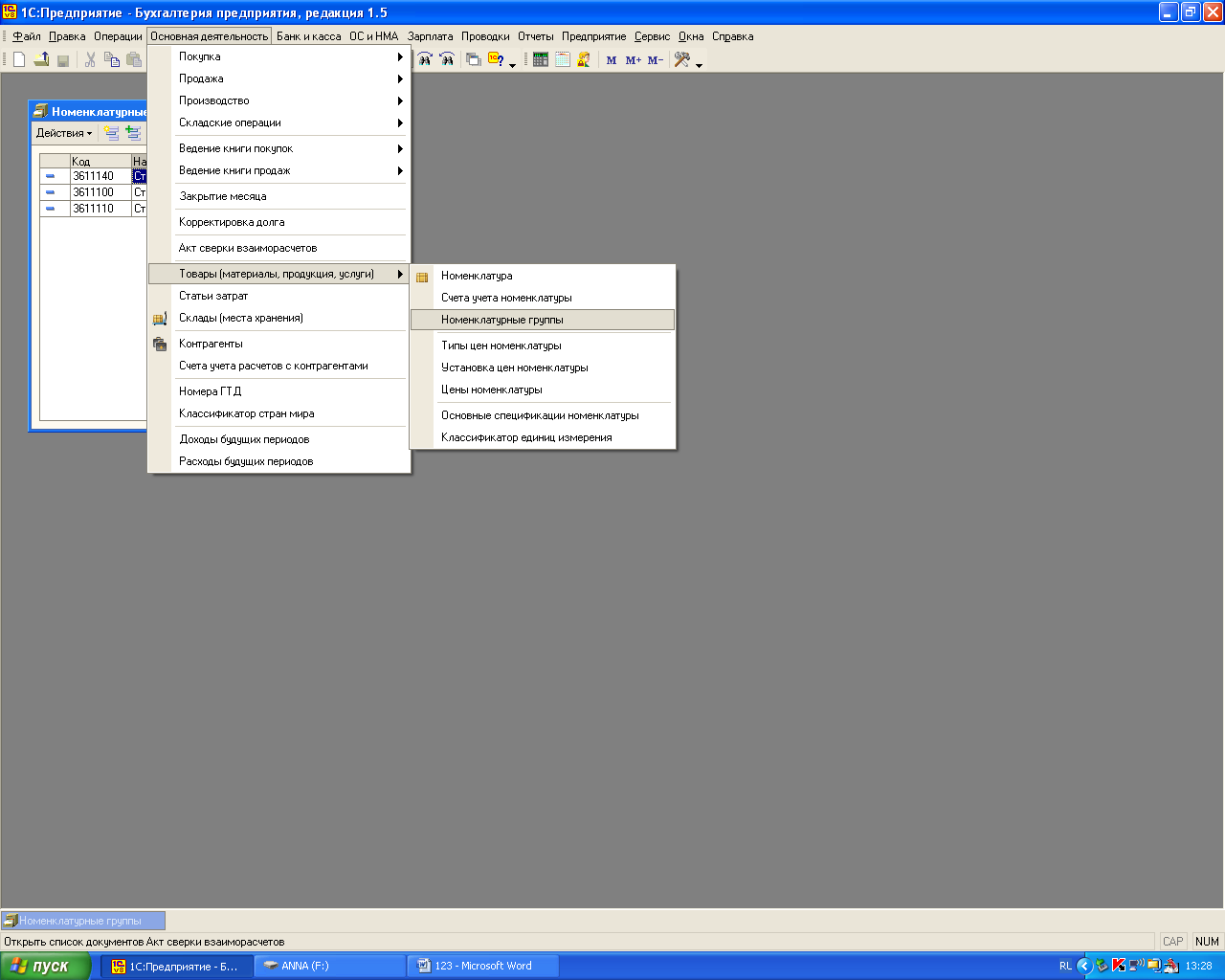Viewport: 1225px width, 980px height.
Task: Open Основные спецификации номенклатуры
Action: click(543, 415)
